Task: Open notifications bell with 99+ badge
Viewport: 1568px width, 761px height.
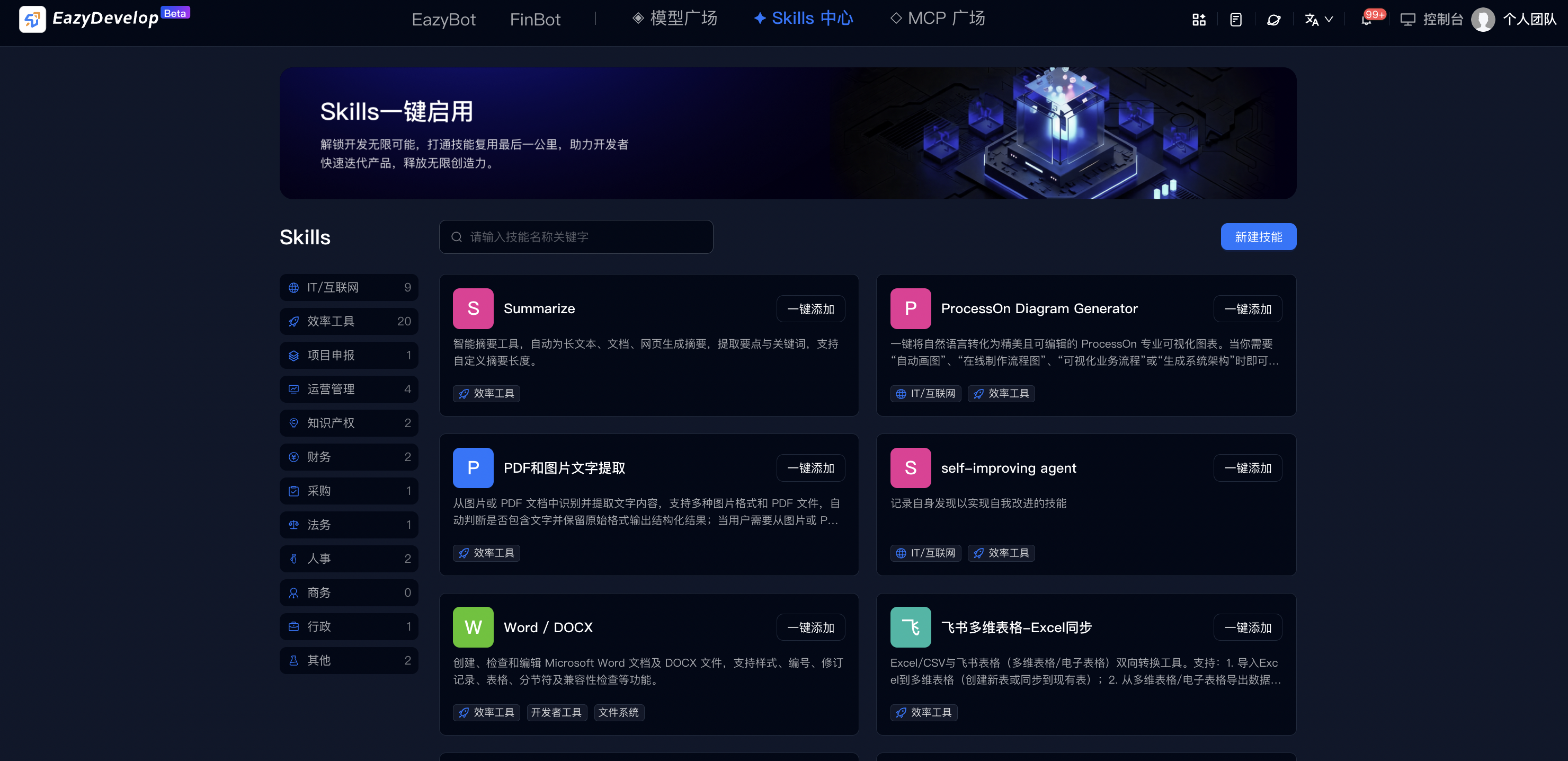Action: 1368,20
